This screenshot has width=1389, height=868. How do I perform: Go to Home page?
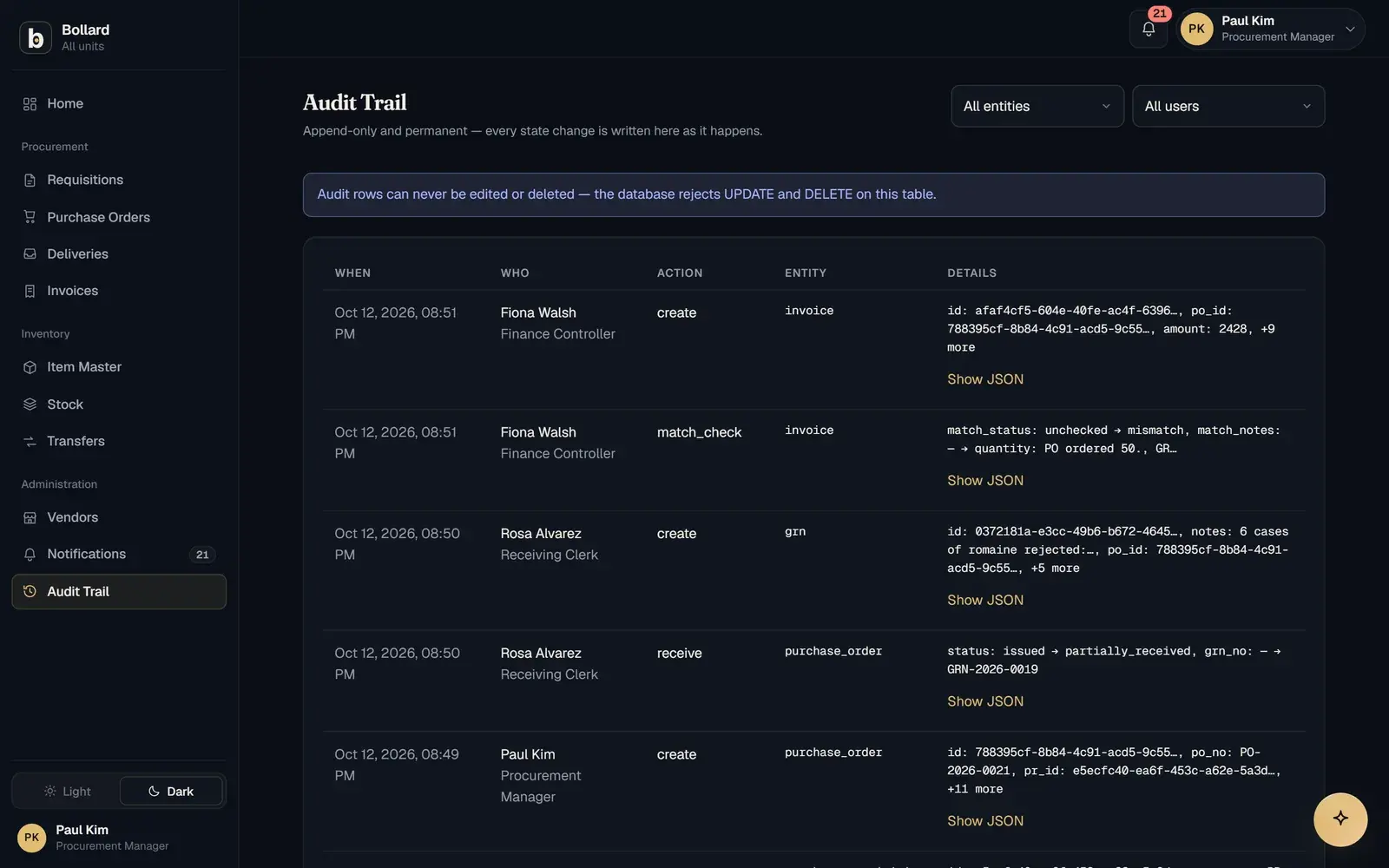tap(119, 104)
